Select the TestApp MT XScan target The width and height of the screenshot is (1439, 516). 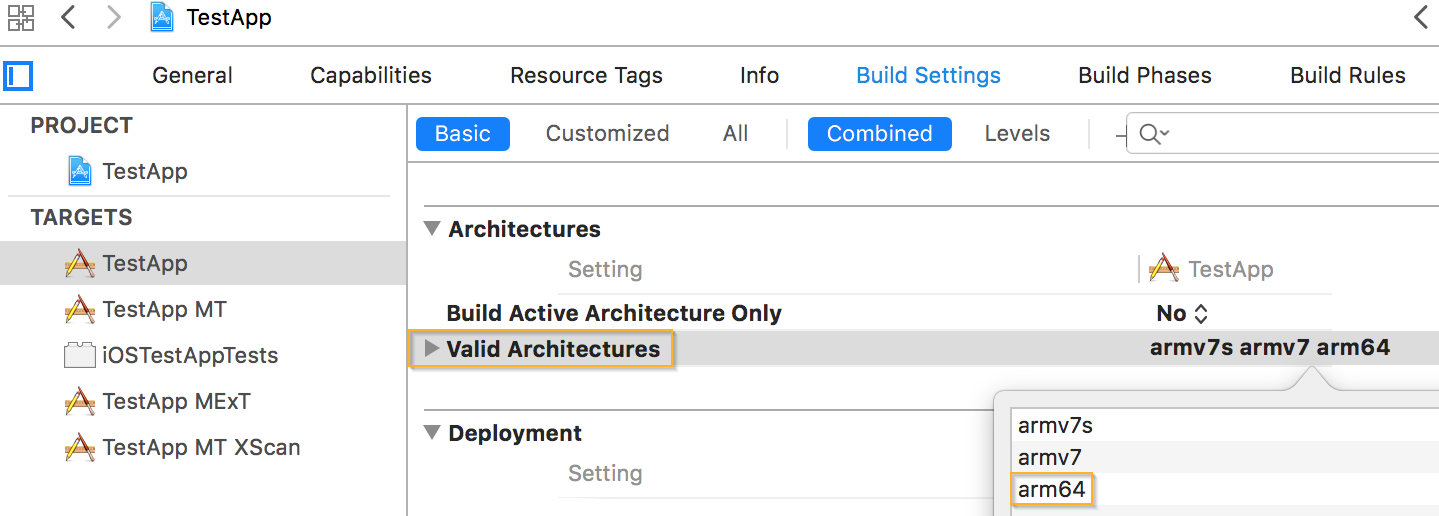click(x=201, y=448)
